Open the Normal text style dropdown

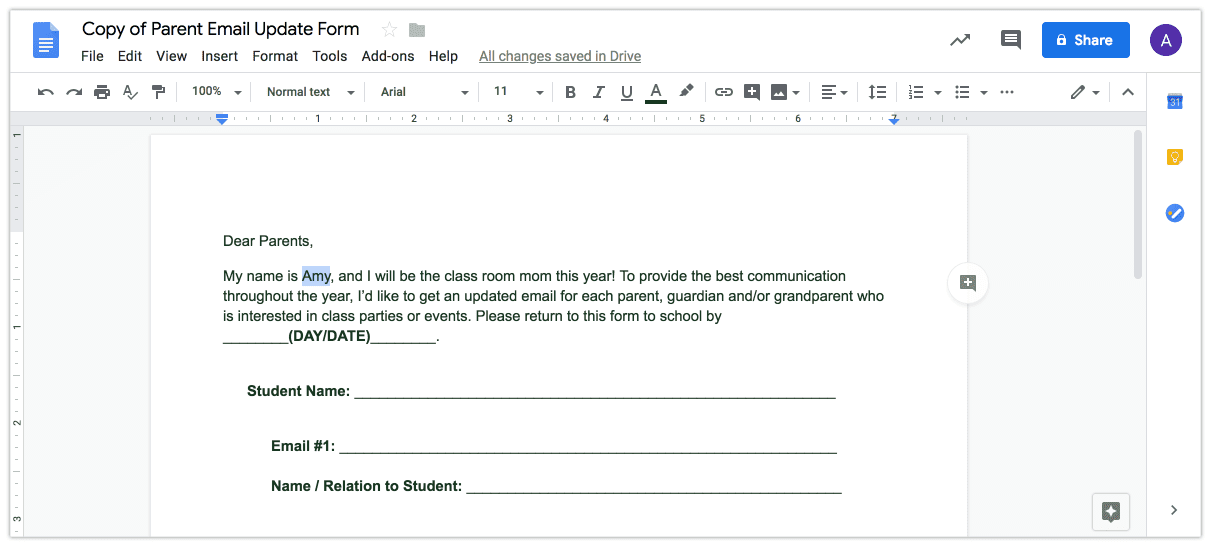(310, 92)
